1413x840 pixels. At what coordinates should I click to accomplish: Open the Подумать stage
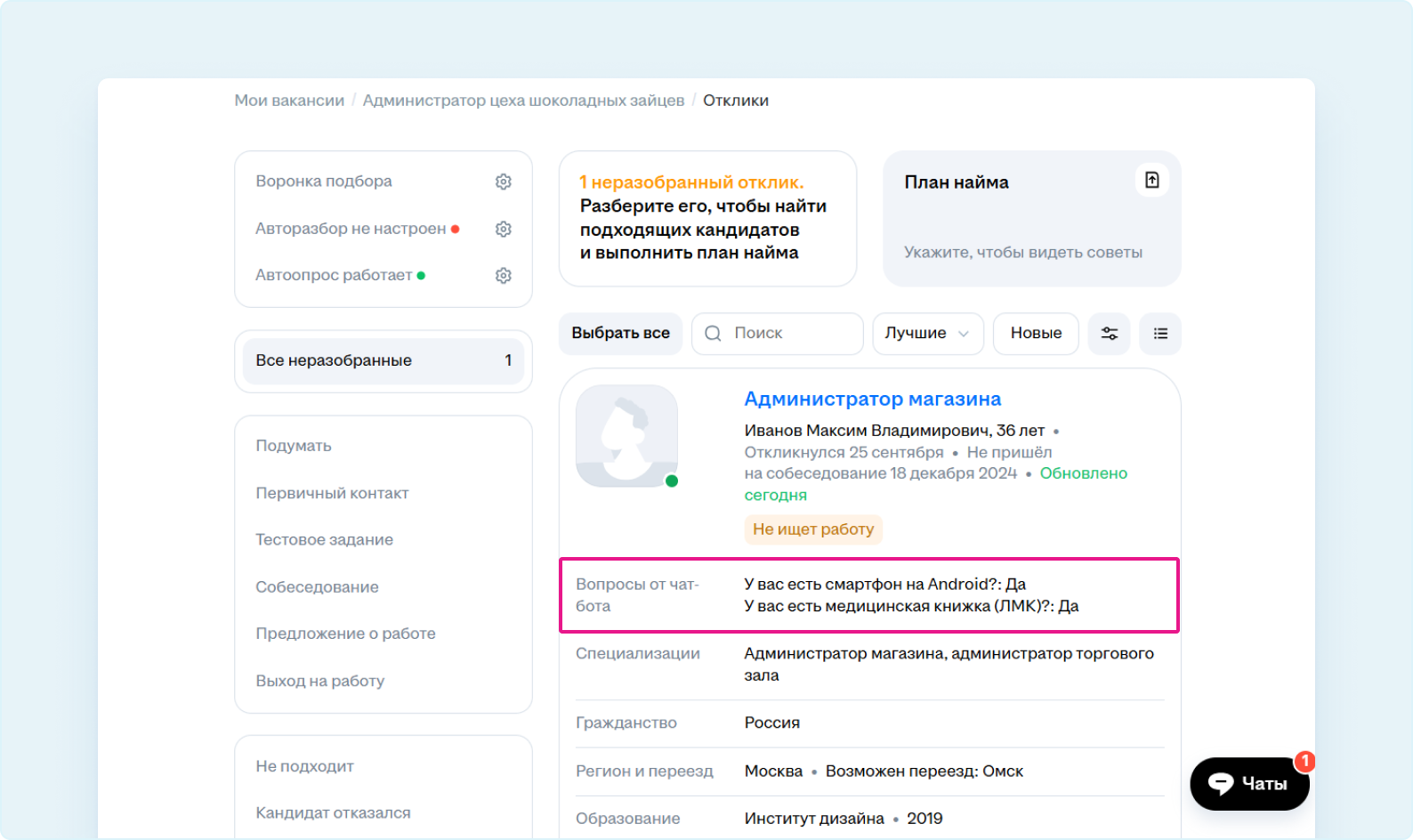coord(294,446)
